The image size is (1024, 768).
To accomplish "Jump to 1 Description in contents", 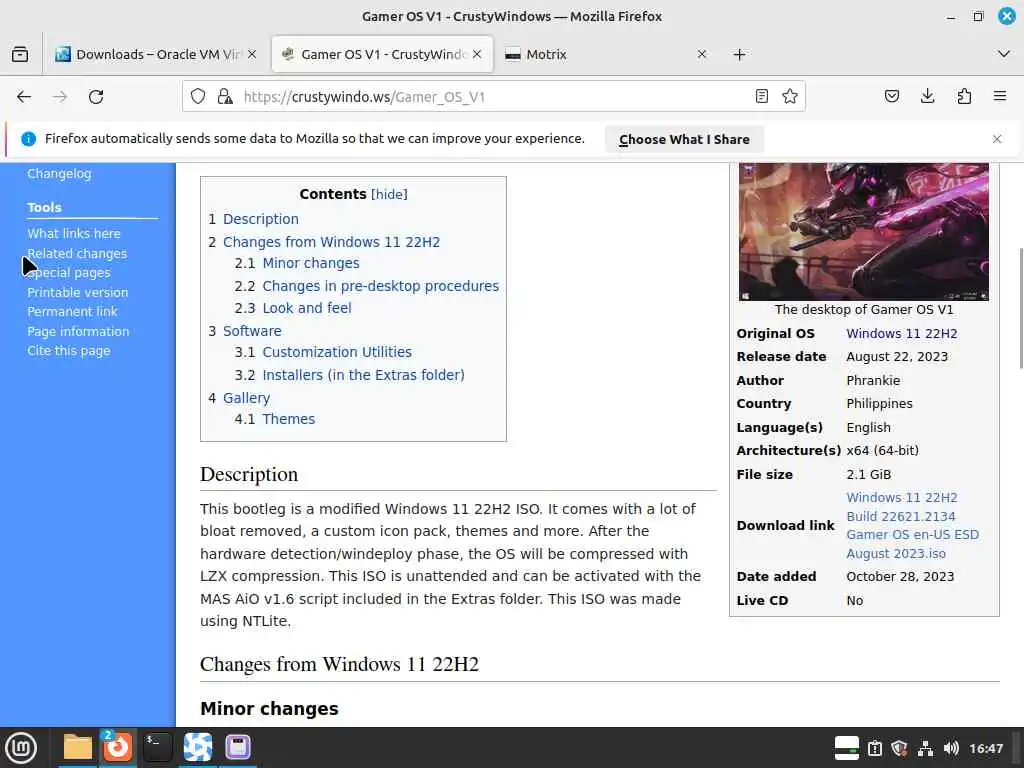I will (x=253, y=219).
